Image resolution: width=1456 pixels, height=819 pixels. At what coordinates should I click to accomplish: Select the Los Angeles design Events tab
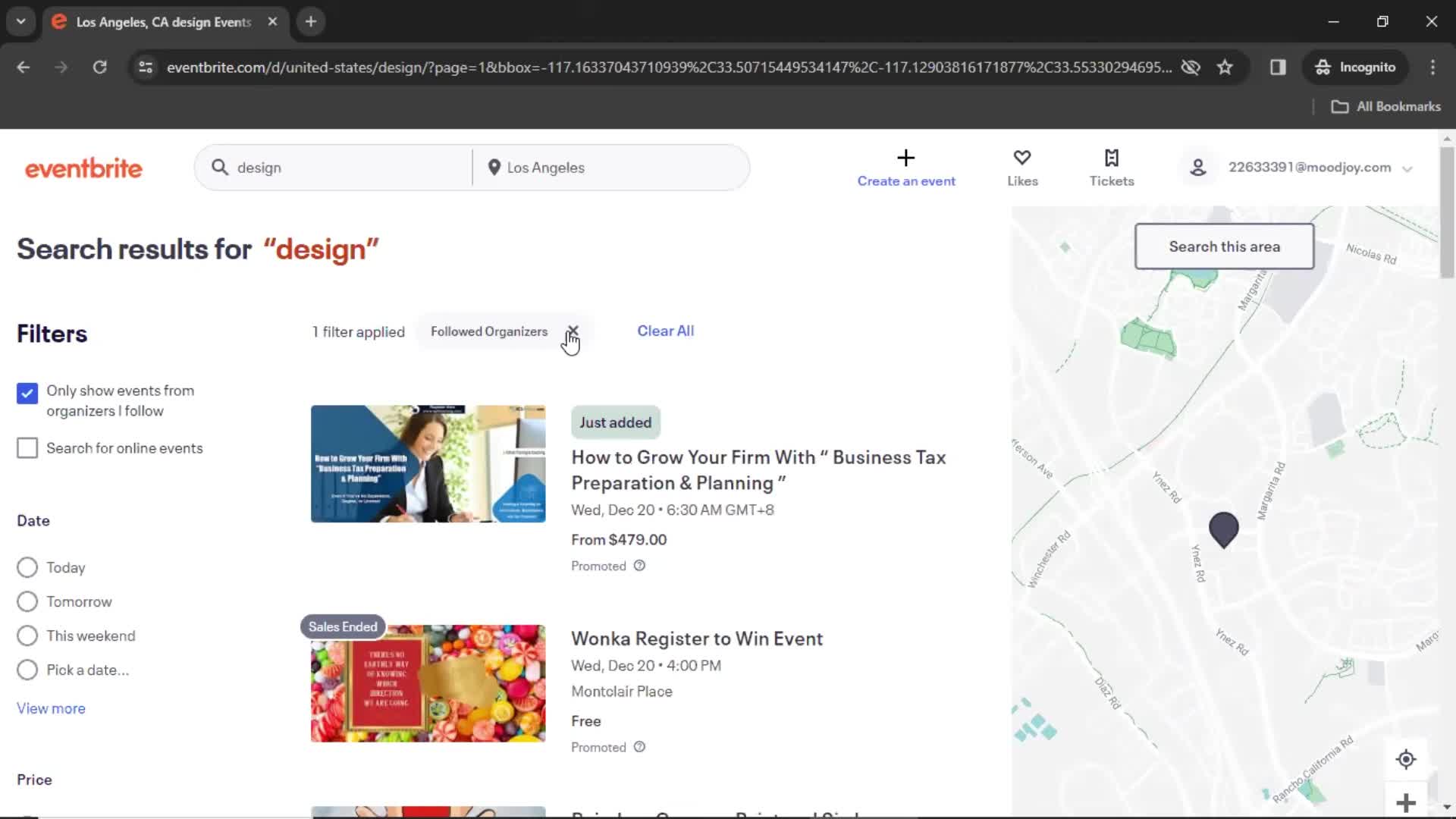[x=164, y=22]
